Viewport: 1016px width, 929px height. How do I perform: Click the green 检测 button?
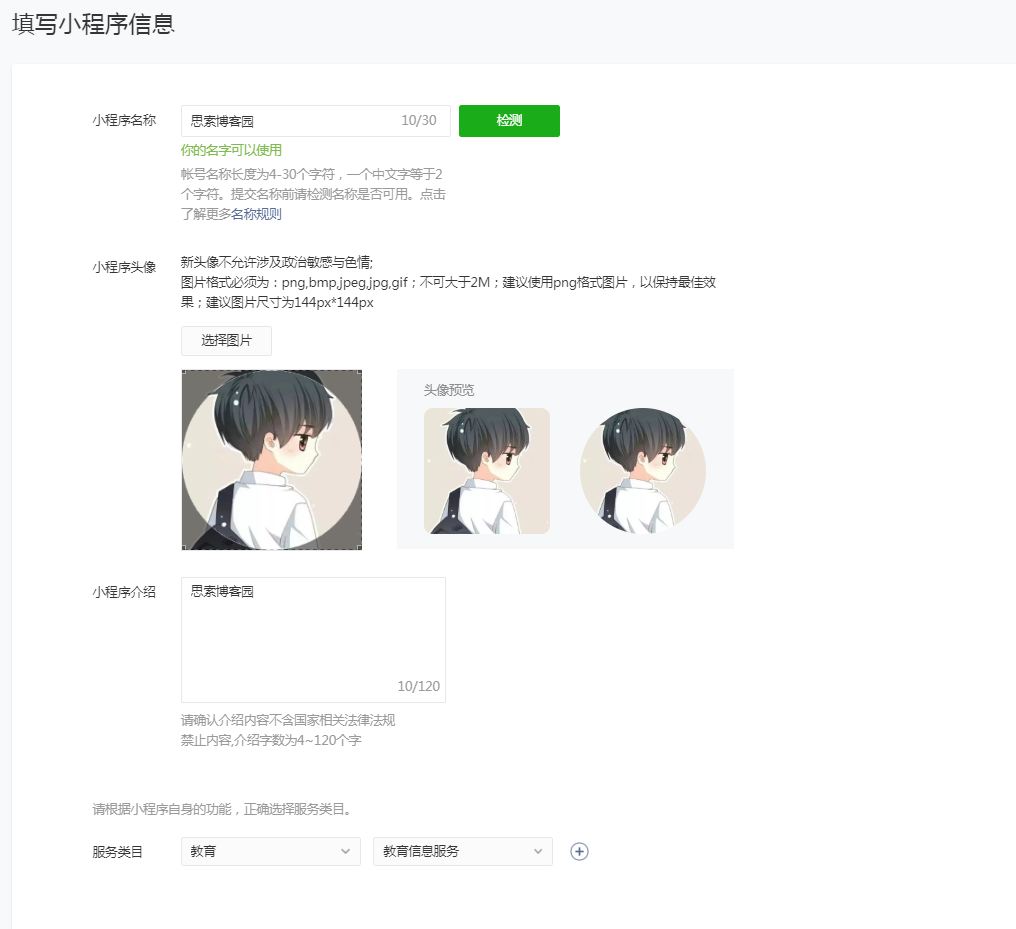(509, 120)
